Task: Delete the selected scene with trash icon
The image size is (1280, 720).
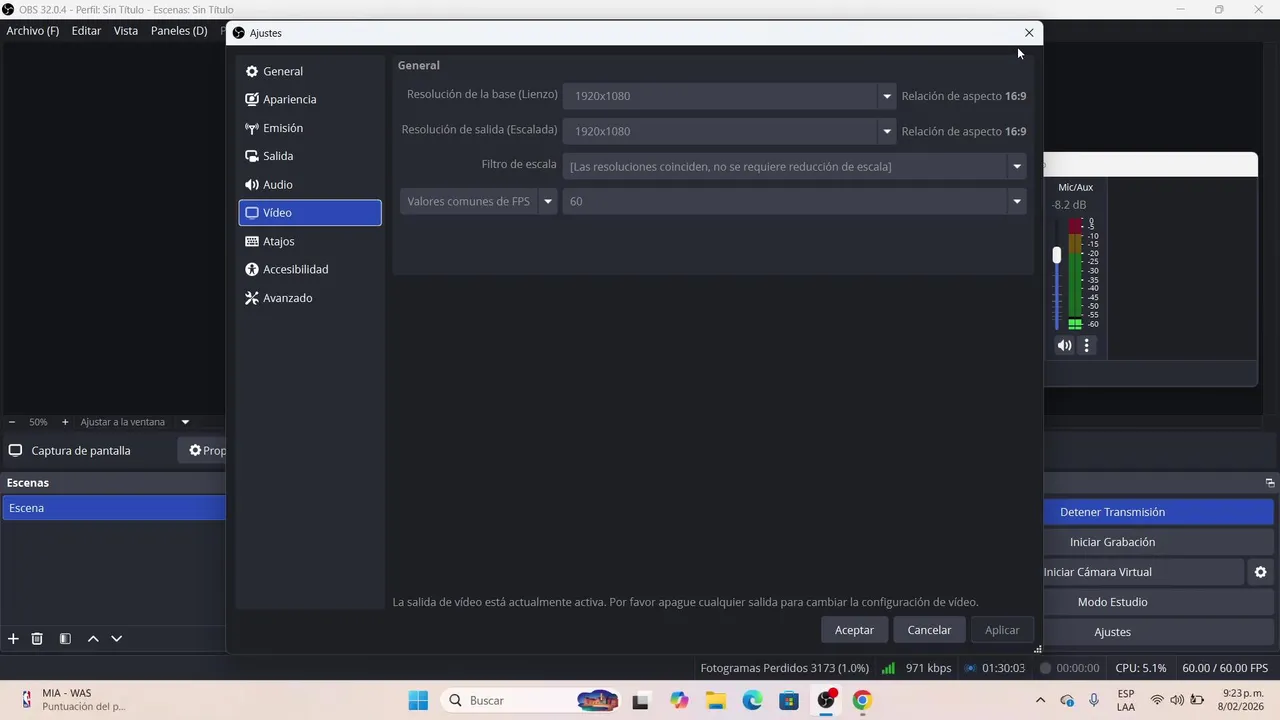Action: tap(37, 638)
